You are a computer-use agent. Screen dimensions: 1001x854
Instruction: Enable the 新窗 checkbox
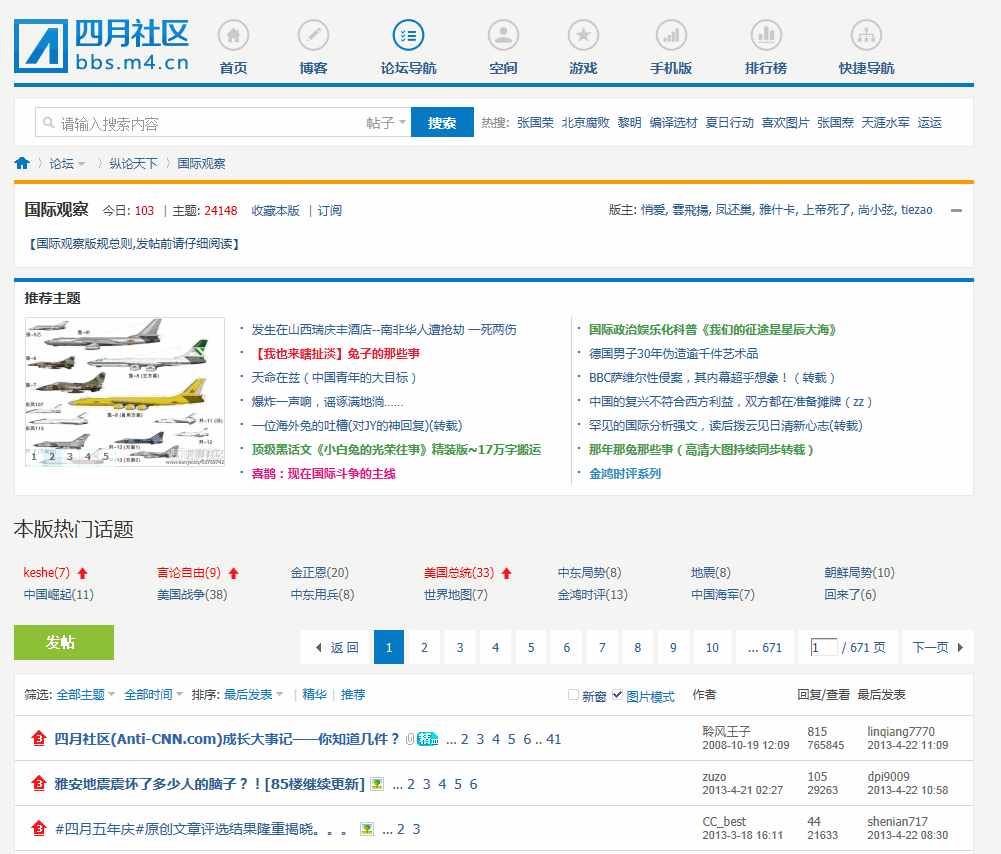[574, 695]
